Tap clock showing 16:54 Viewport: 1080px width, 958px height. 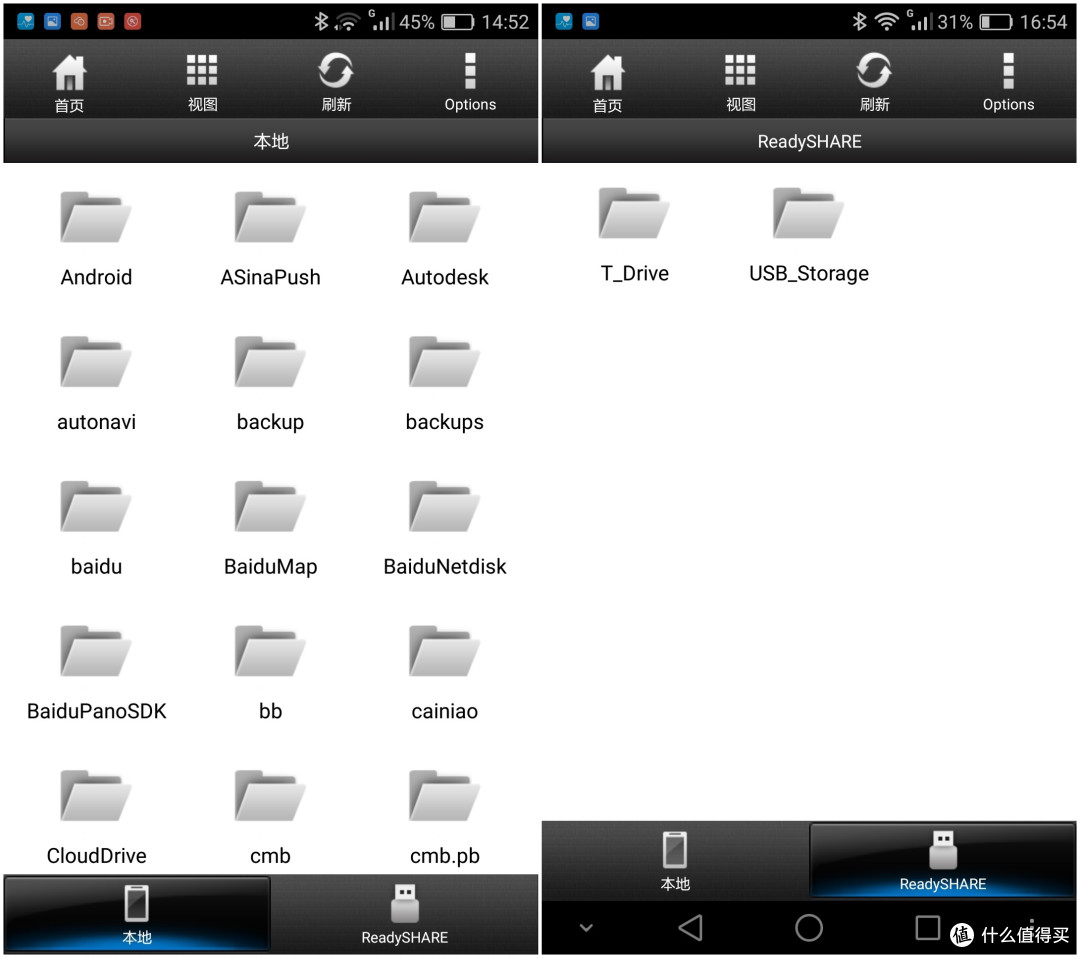1043,22
